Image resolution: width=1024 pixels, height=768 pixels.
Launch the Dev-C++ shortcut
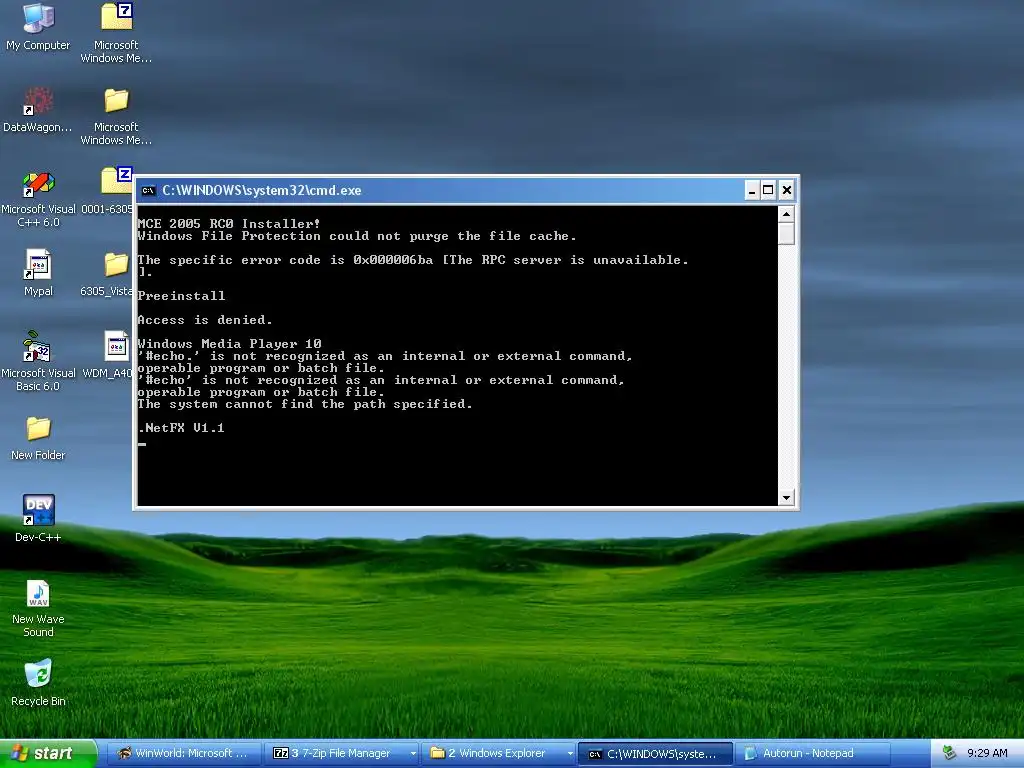38,519
